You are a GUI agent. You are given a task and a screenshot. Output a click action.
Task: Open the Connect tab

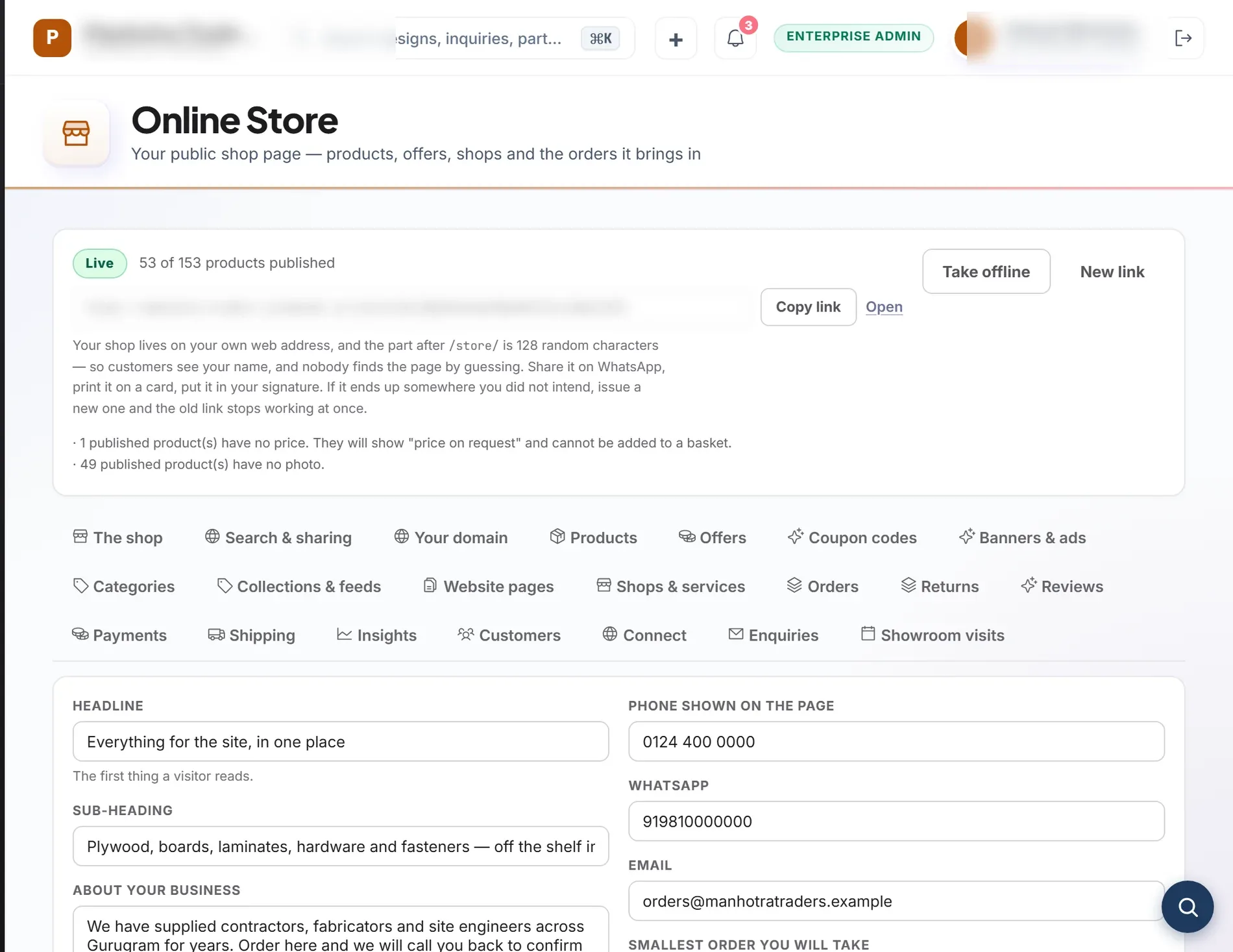pos(644,635)
